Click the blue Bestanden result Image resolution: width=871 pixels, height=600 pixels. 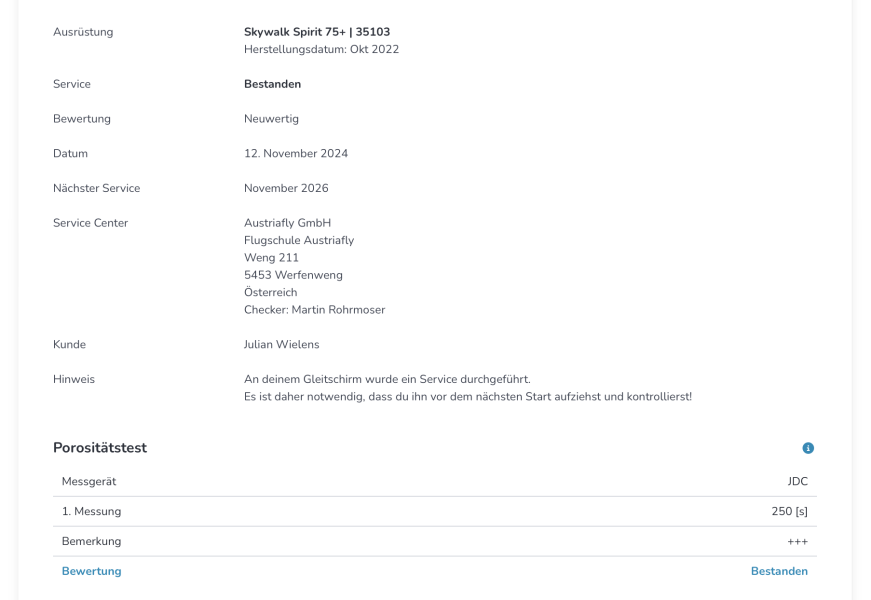point(779,571)
